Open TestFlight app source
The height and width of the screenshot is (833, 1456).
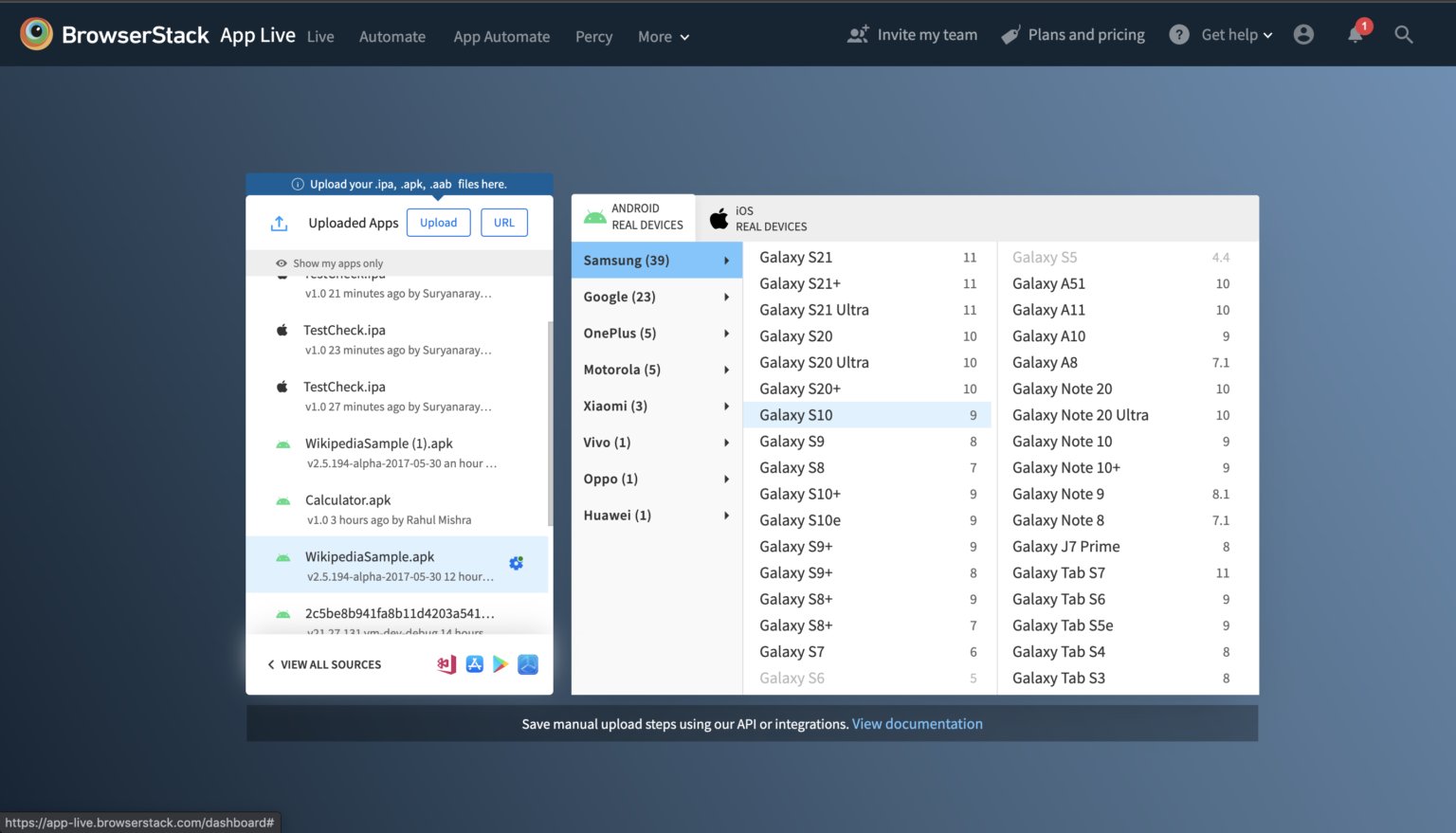(527, 664)
